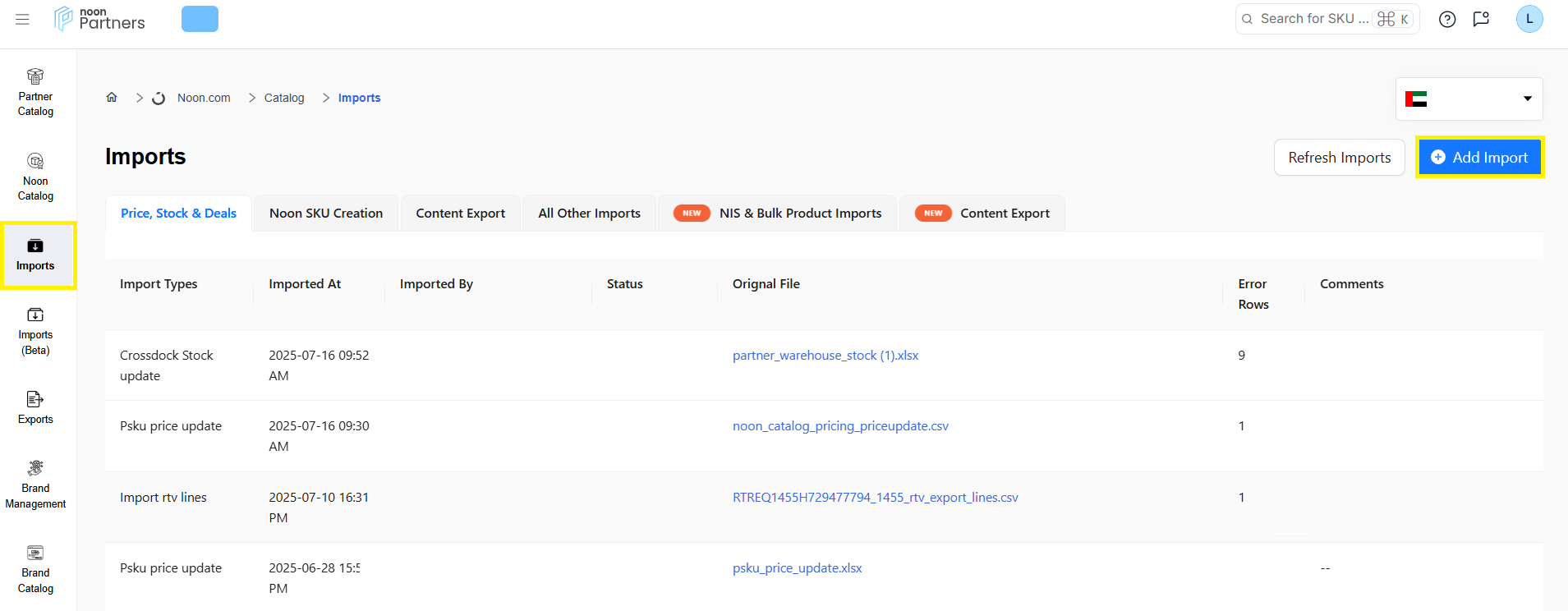Click date 2025-07-16 09:52 AM

pos(319,365)
